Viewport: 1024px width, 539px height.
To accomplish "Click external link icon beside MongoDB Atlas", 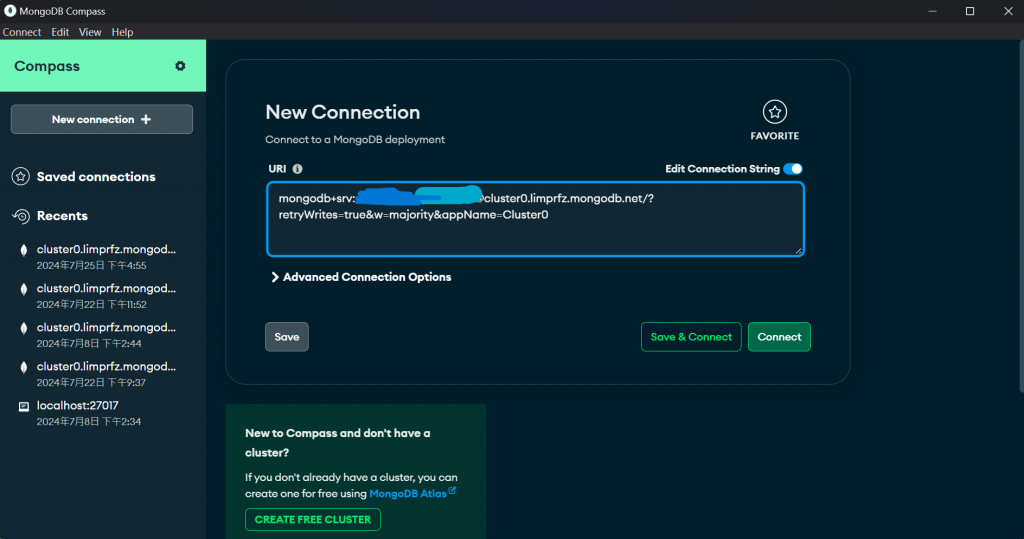I will pyautogui.click(x=452, y=490).
